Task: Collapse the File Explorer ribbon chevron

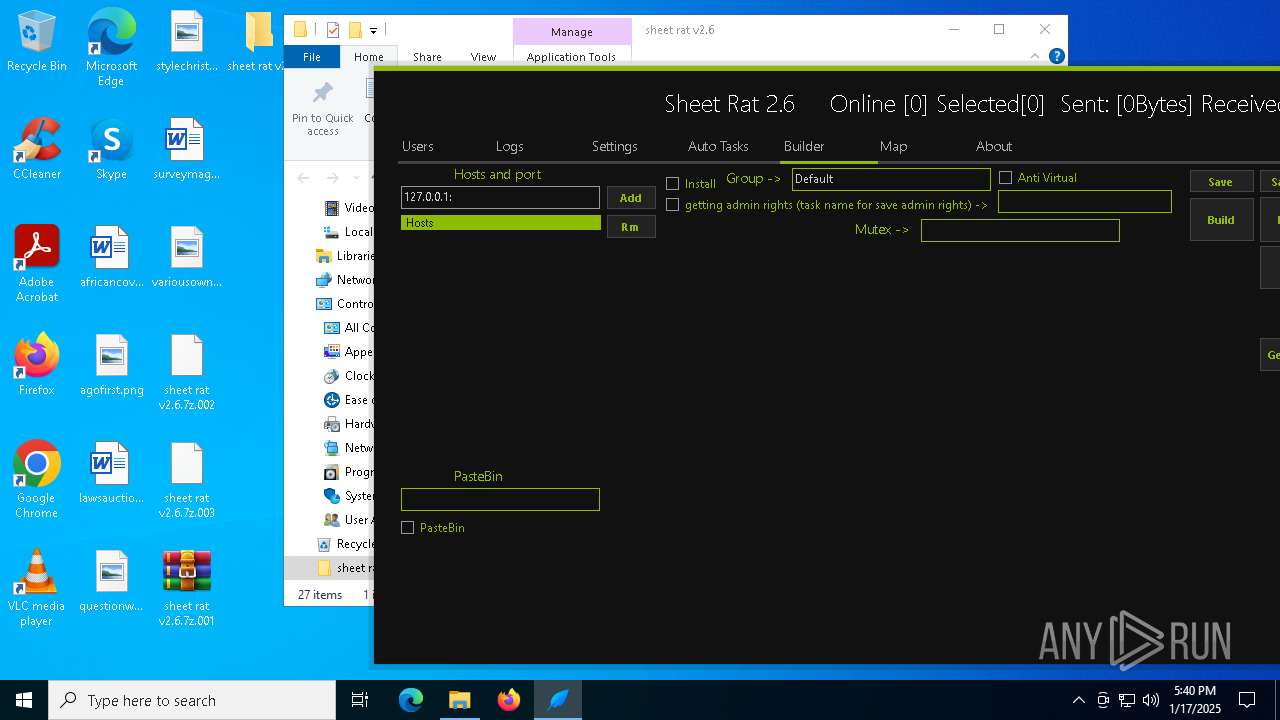Action: tap(1035, 57)
